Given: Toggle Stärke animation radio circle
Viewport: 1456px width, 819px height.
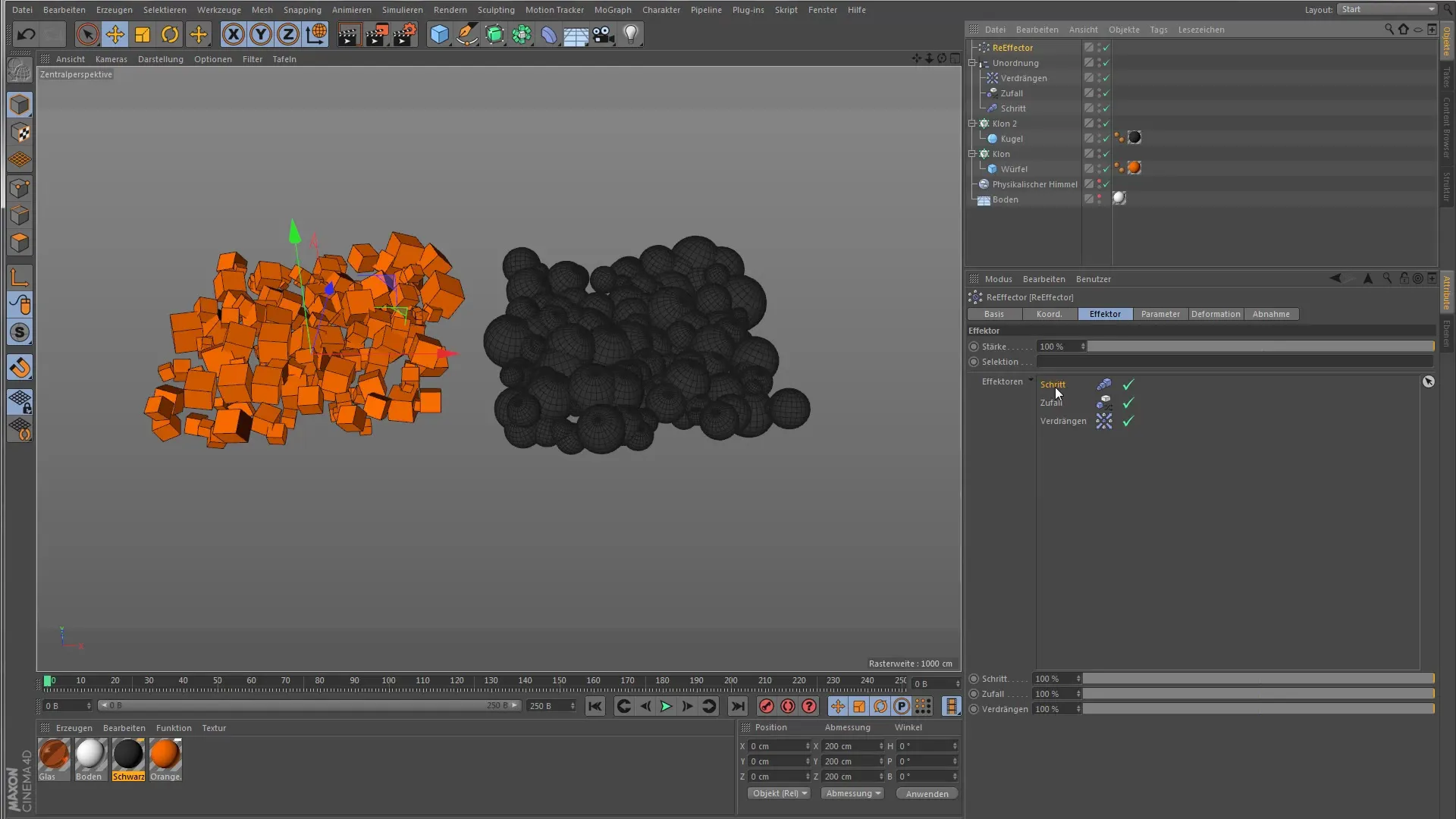Looking at the screenshot, I should (974, 347).
